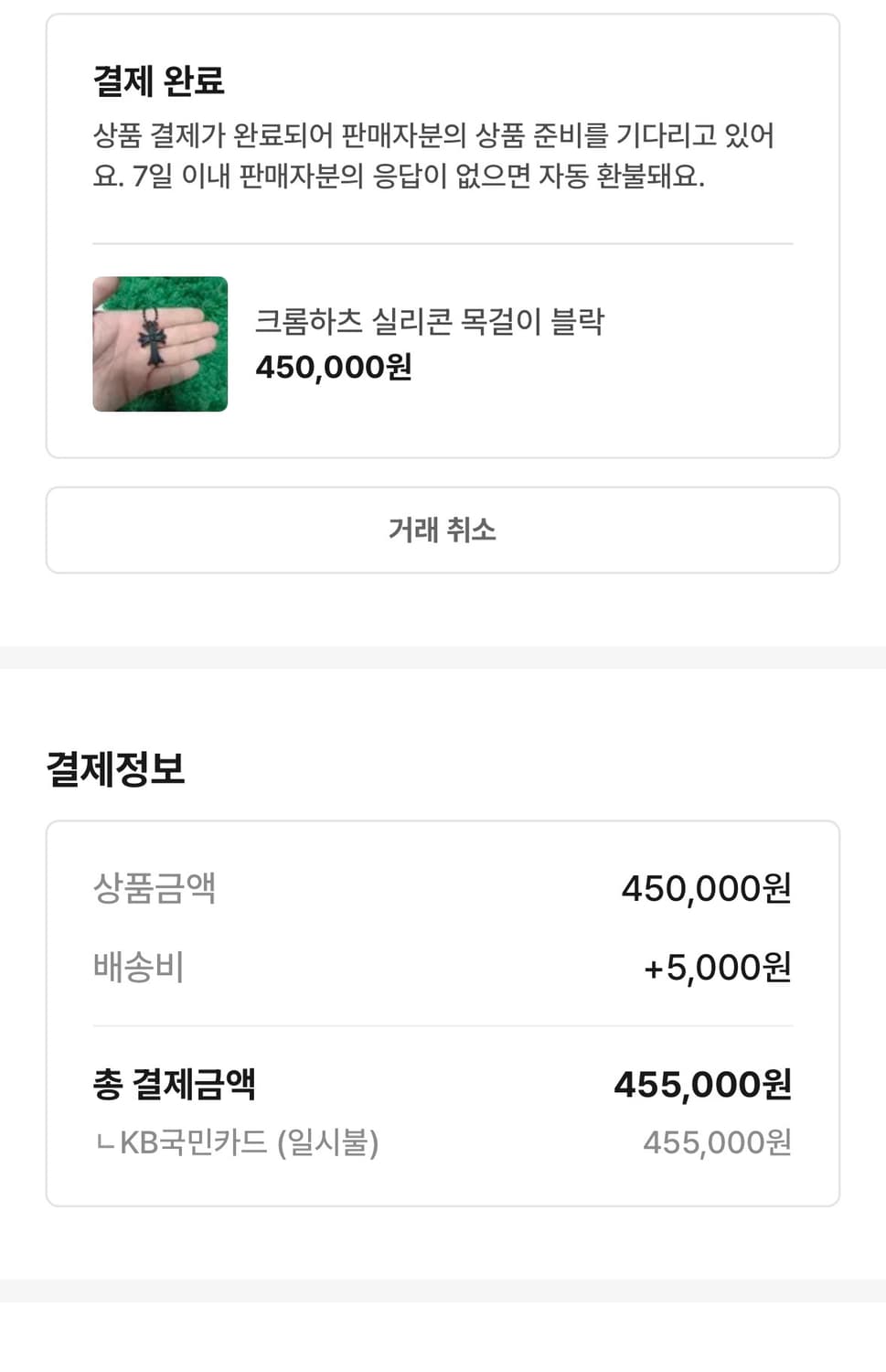Image resolution: width=886 pixels, height=1372 pixels.
Task: Select the 총 결제금액 label
Action: tap(174, 1084)
